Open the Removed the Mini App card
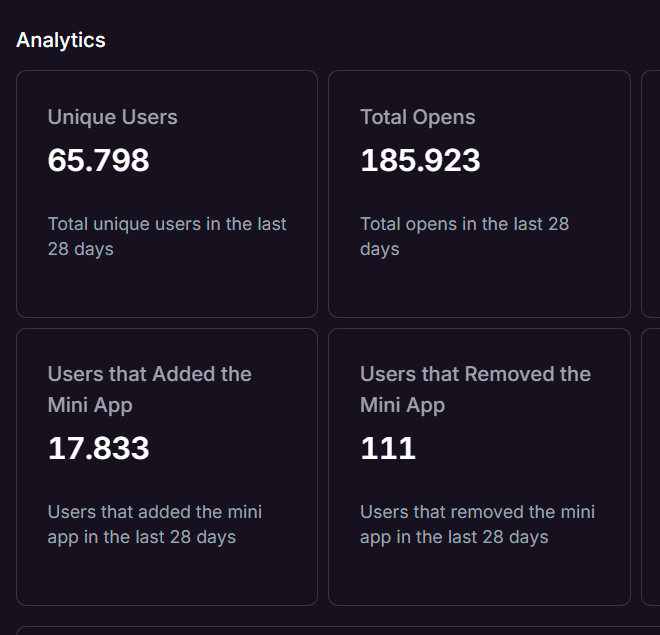 [x=479, y=467]
